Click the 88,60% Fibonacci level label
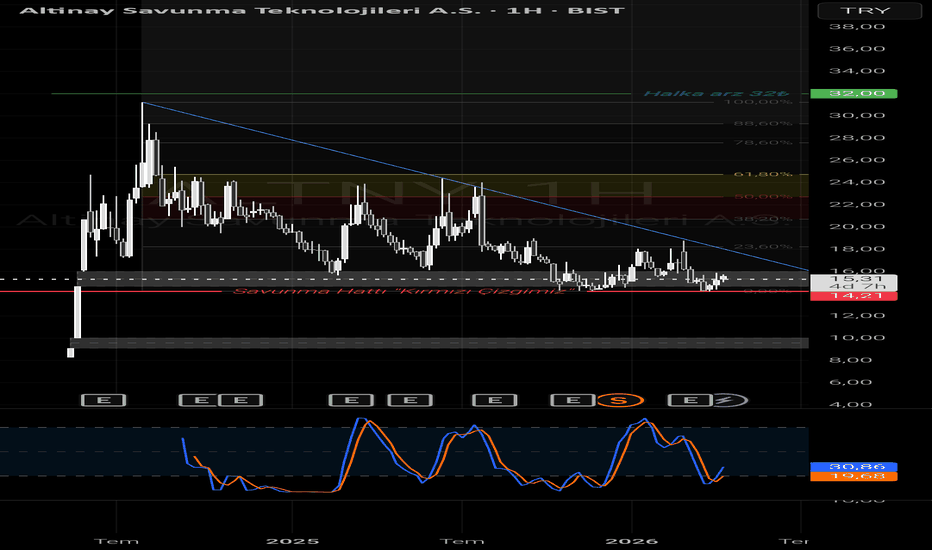Screen dimensions: 932x550 763,123
